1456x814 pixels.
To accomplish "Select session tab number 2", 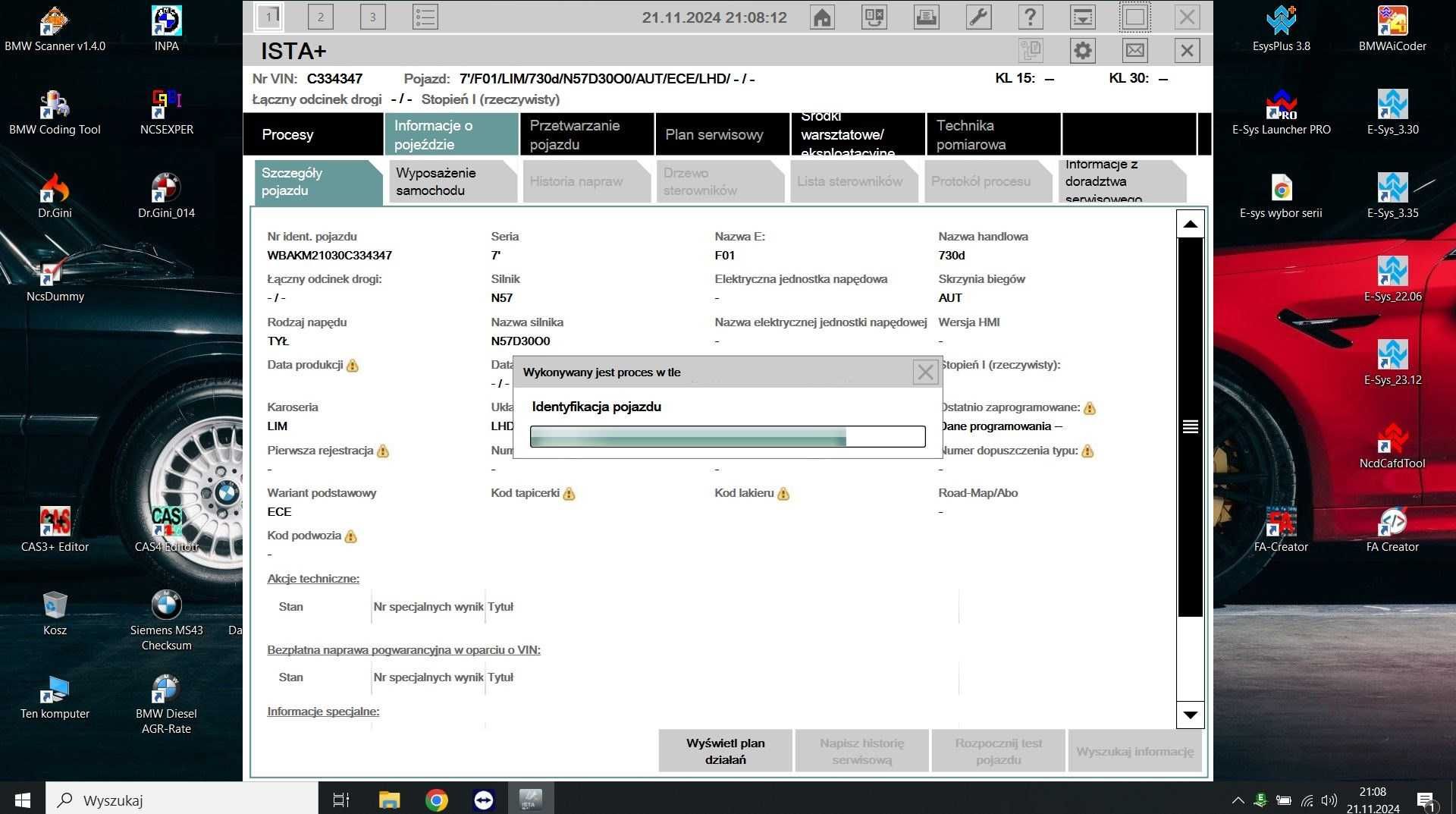I will pos(320,17).
